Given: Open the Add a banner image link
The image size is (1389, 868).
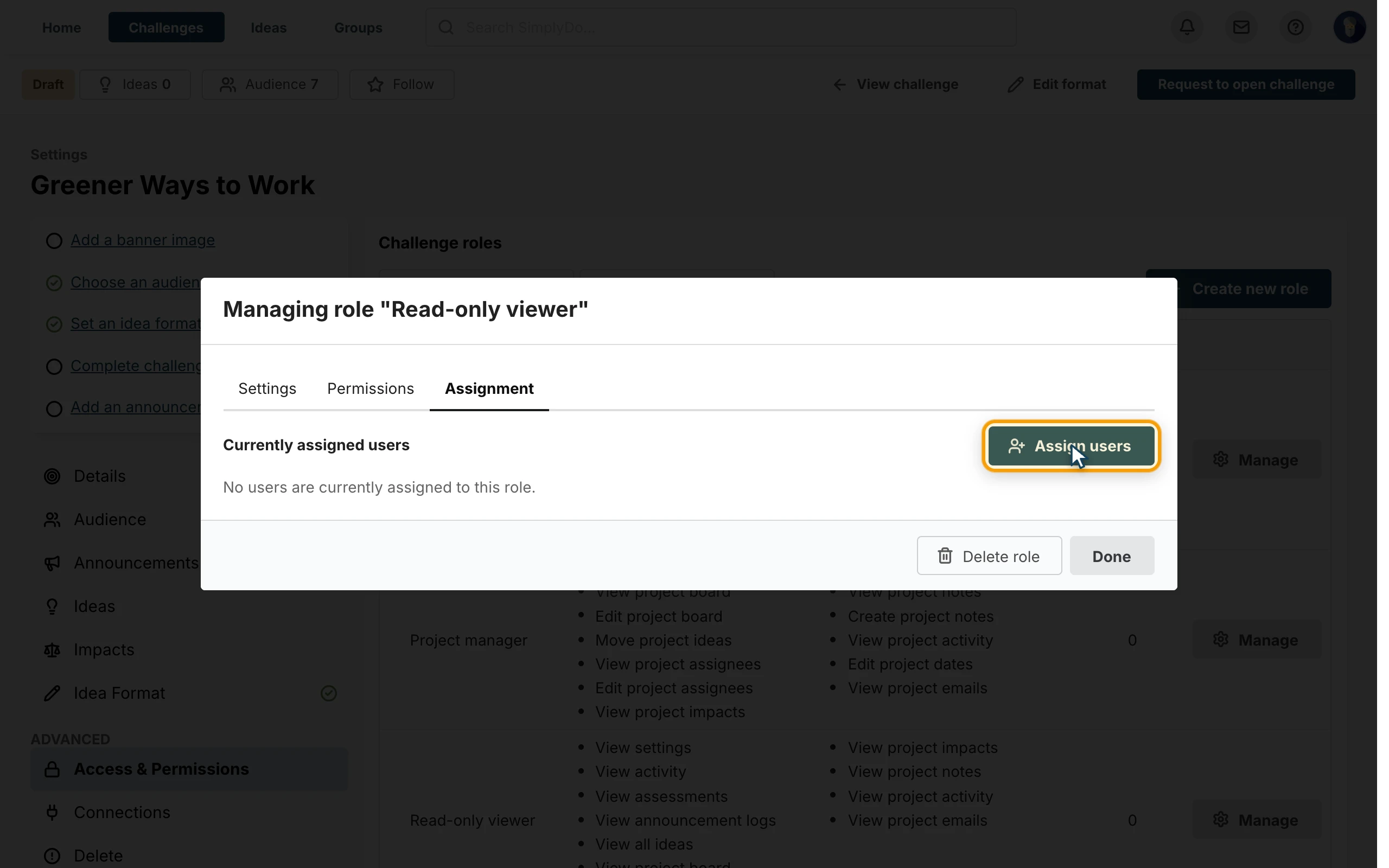Looking at the screenshot, I should click(142, 240).
